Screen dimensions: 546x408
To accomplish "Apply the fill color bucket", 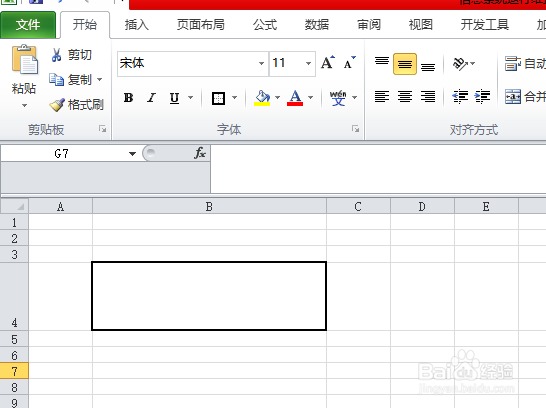I will pos(262,98).
